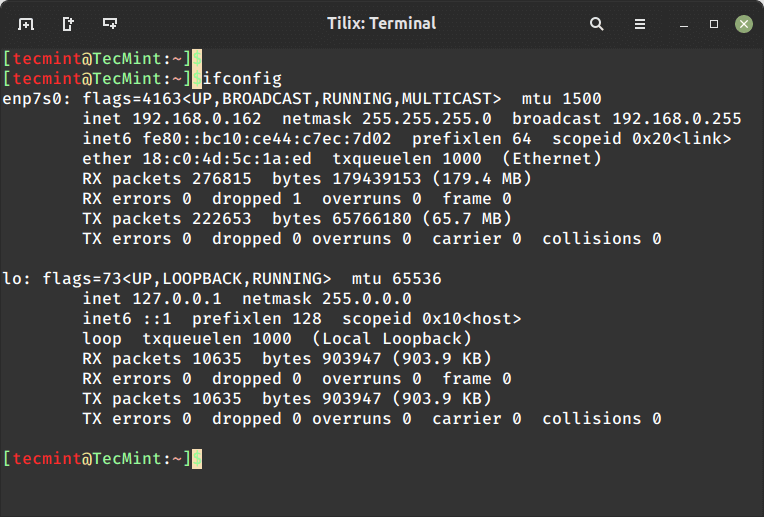This screenshot has height=517, width=764.
Task: Click the '(65.7 MB)' value
Action: [466, 219]
